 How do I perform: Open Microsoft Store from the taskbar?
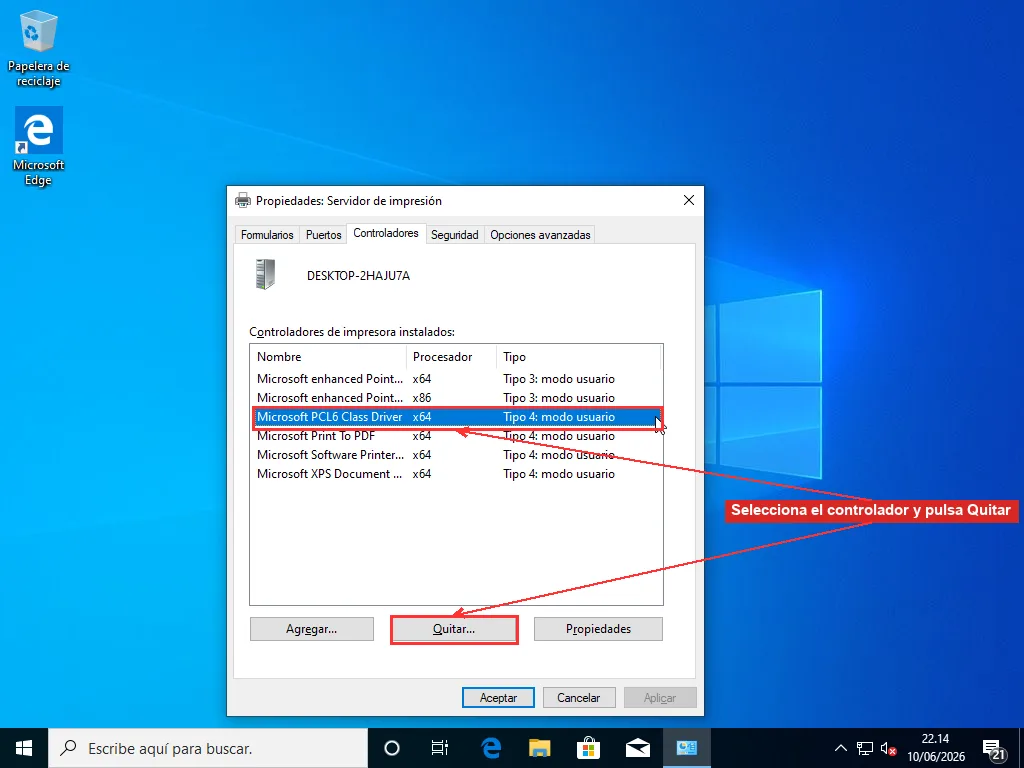coord(588,748)
